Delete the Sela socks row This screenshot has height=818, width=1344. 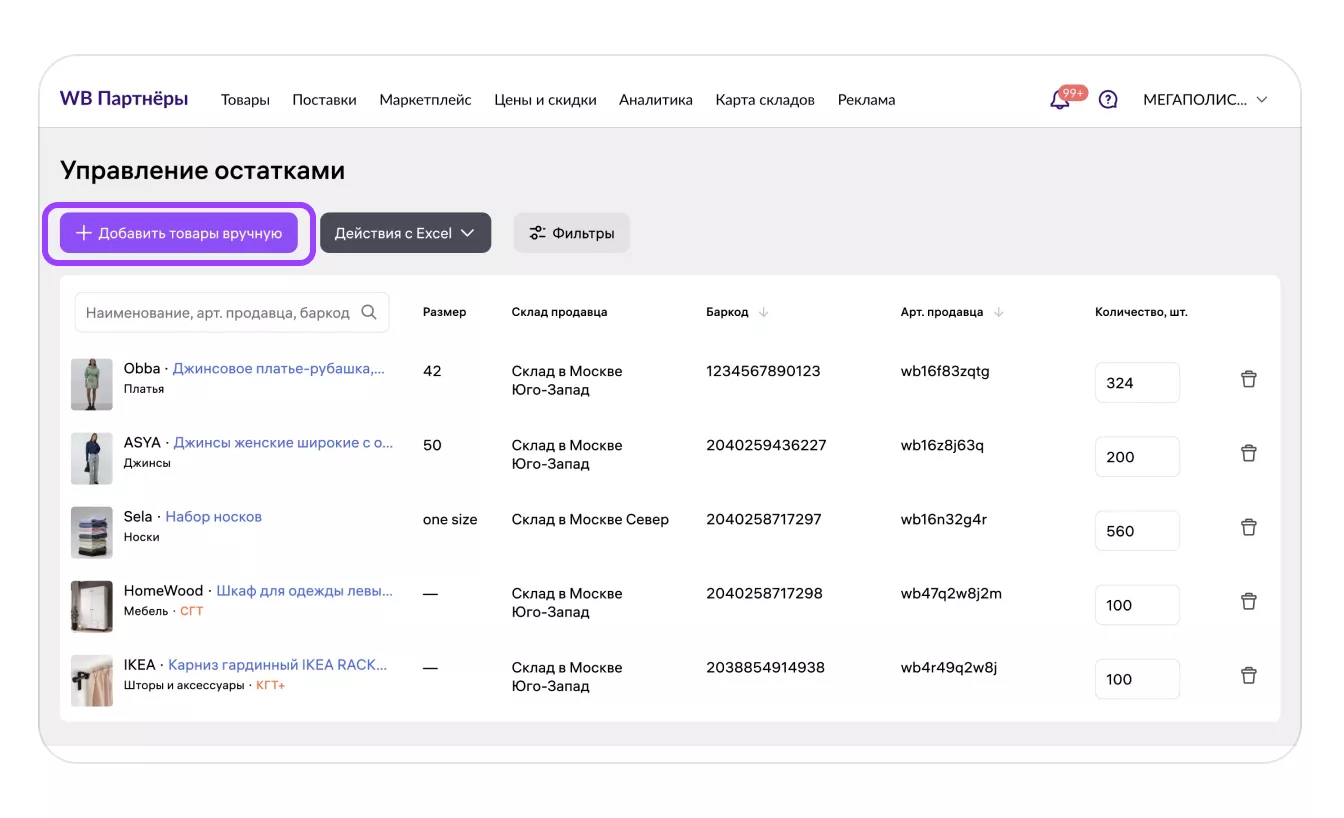coord(1248,527)
